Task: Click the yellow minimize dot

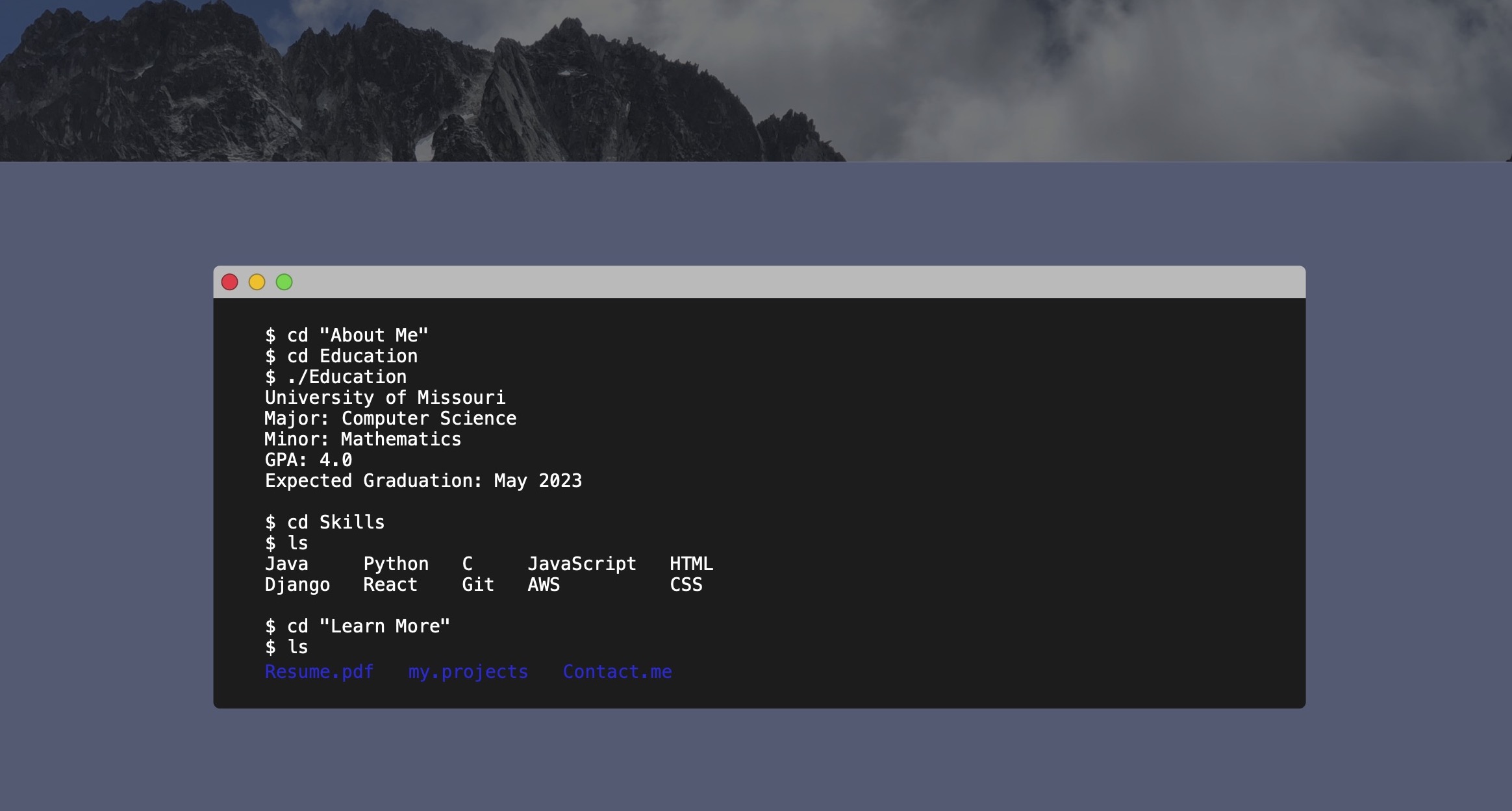Action: (x=257, y=282)
